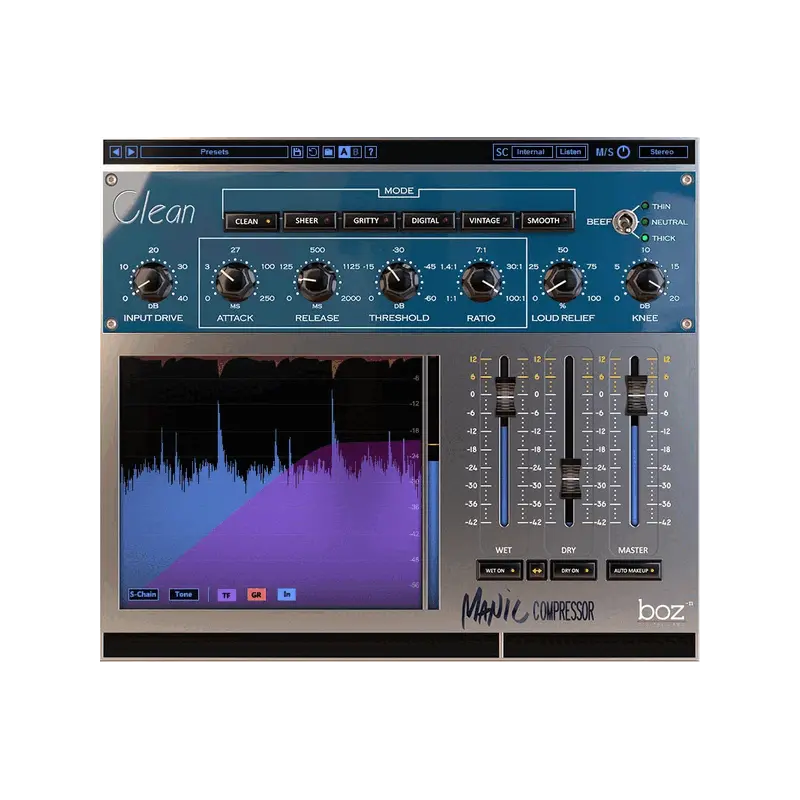Viewport: 800px width, 800px height.
Task: Toggle the blue In graph layer
Action: click(x=287, y=594)
